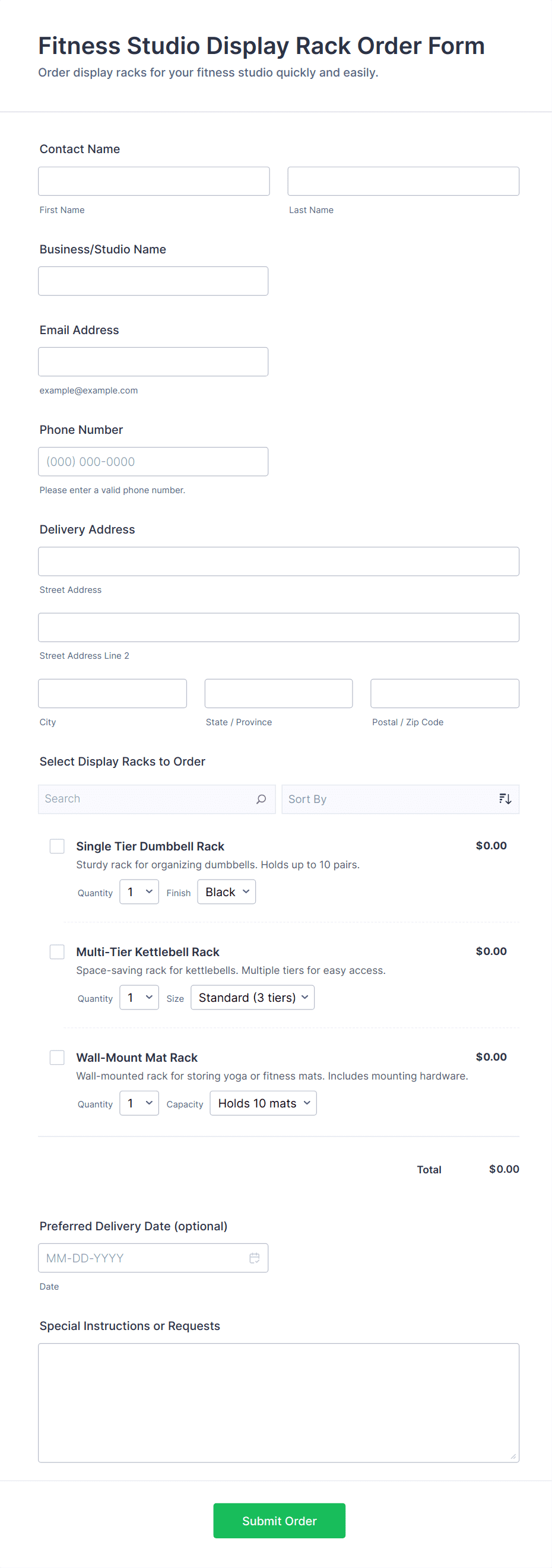Open the Size dropdown Standard (3 tiers)

click(x=252, y=997)
